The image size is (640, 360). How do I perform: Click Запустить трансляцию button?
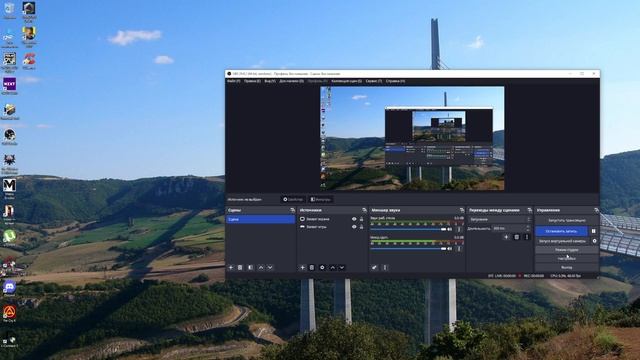click(x=567, y=220)
